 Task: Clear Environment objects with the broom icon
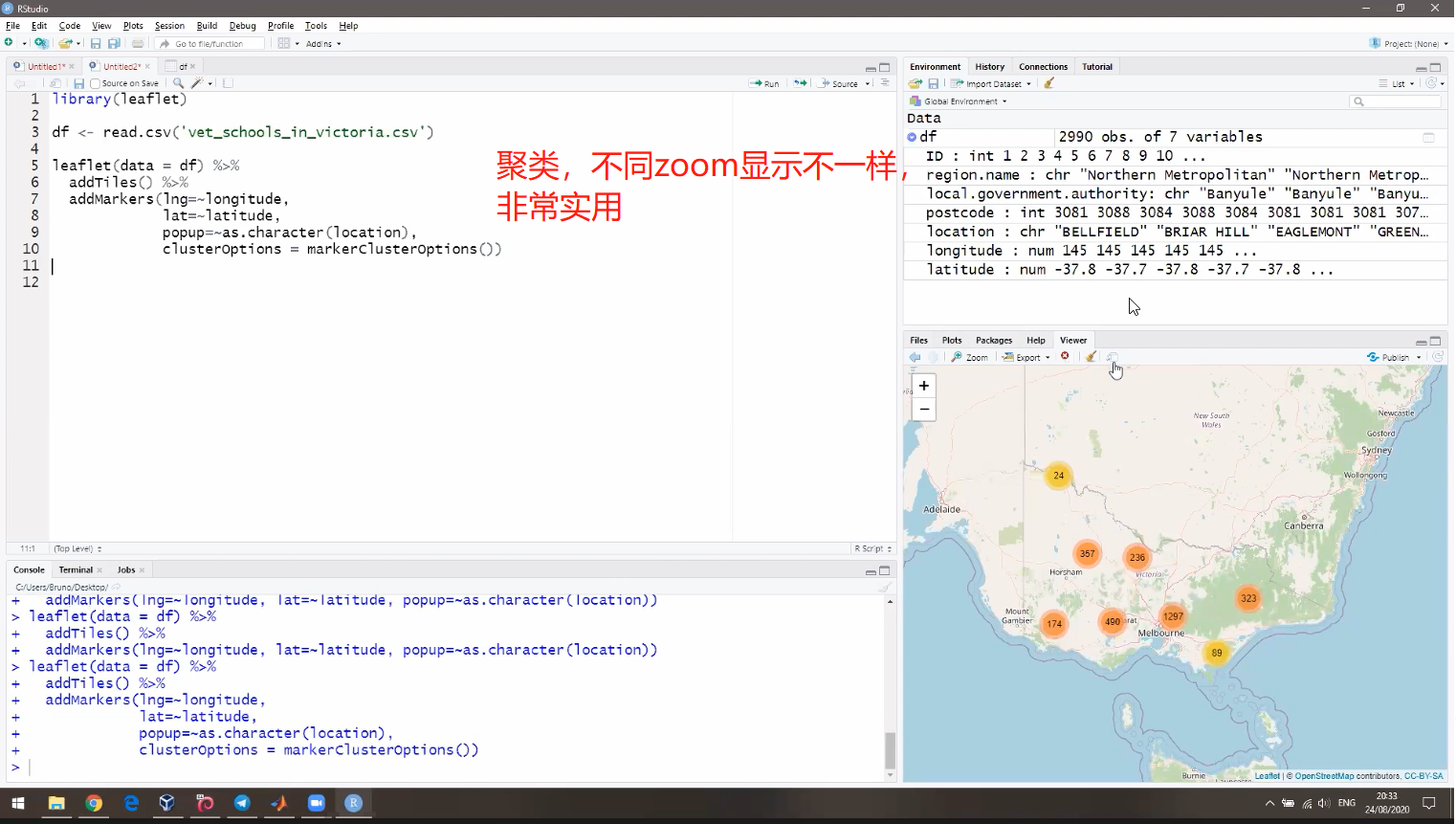(x=1049, y=83)
